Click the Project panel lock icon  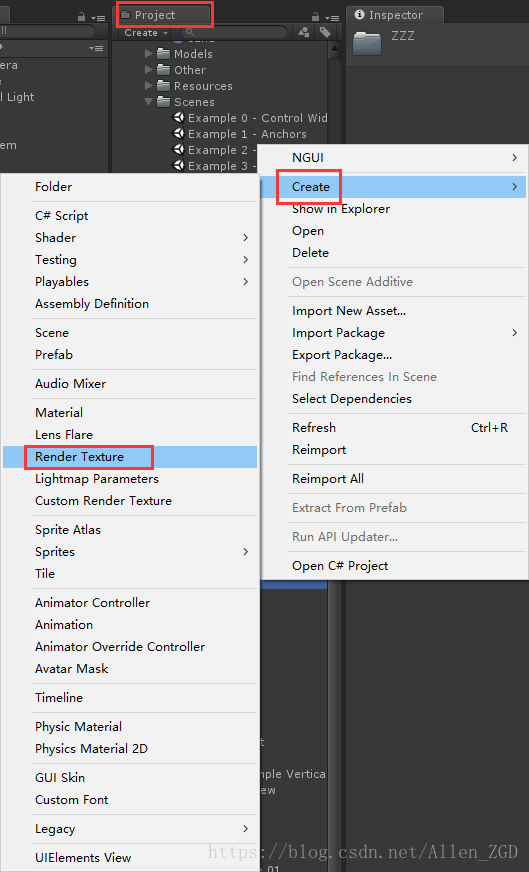click(315, 17)
